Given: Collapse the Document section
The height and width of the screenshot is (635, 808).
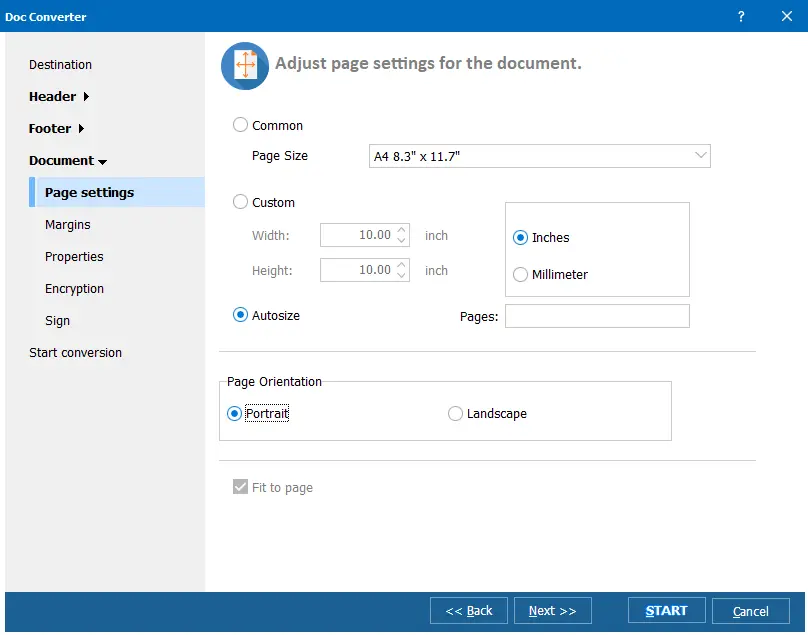Looking at the screenshot, I should 68,161.
